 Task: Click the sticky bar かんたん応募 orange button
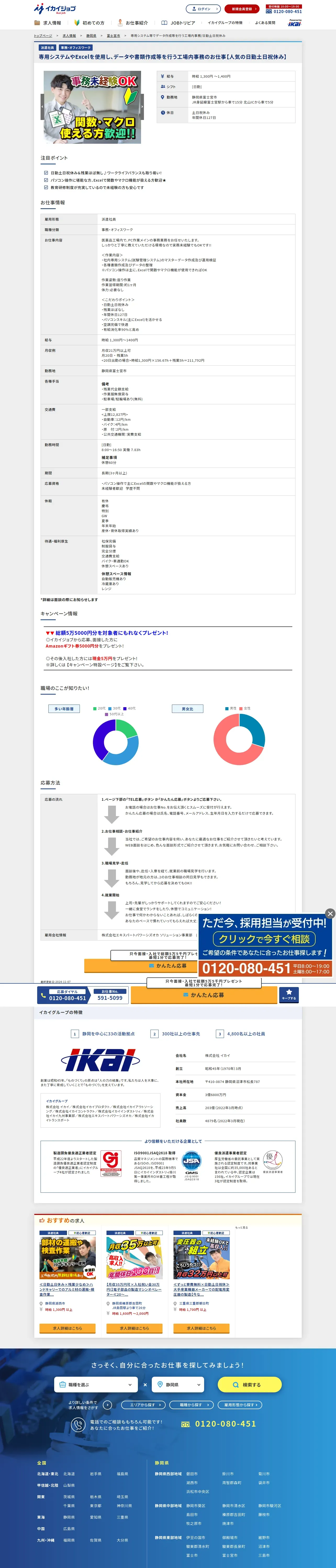[x=203, y=995]
